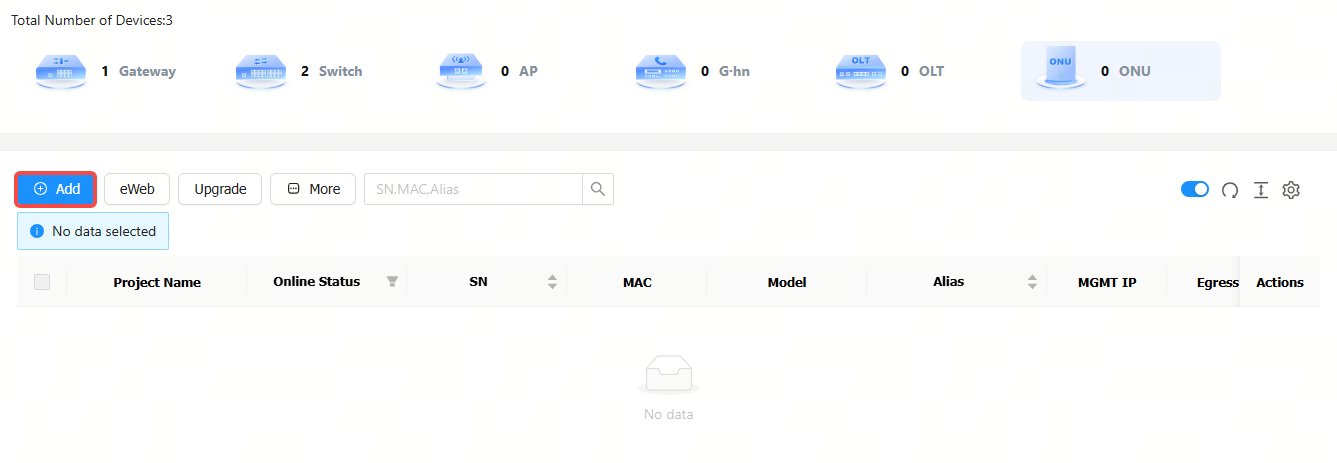Open the More dropdown button
The image size is (1337, 463).
pos(313,189)
